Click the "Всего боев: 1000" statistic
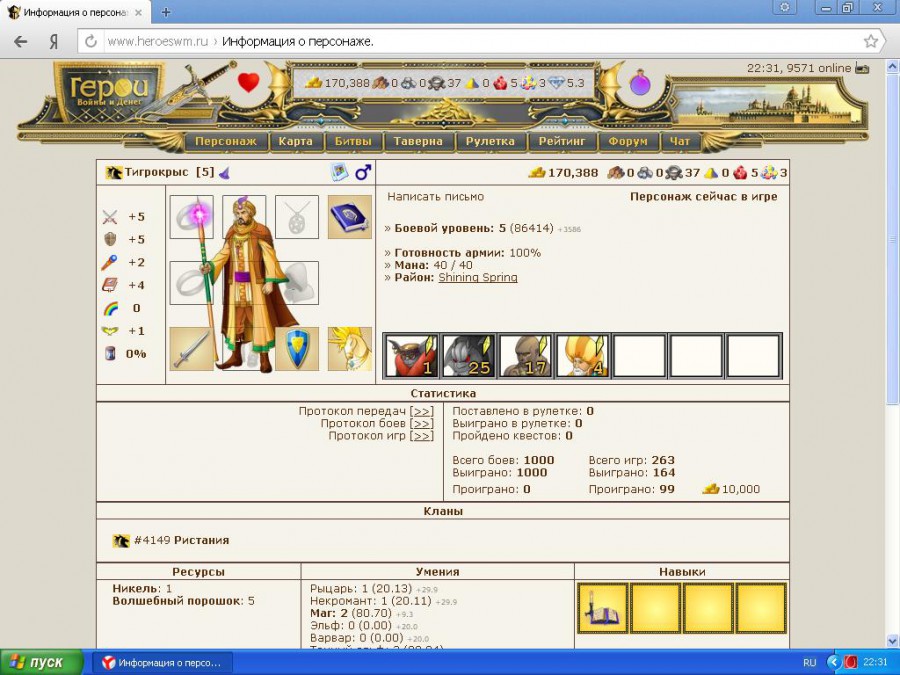The height and width of the screenshot is (675, 900). [503, 460]
